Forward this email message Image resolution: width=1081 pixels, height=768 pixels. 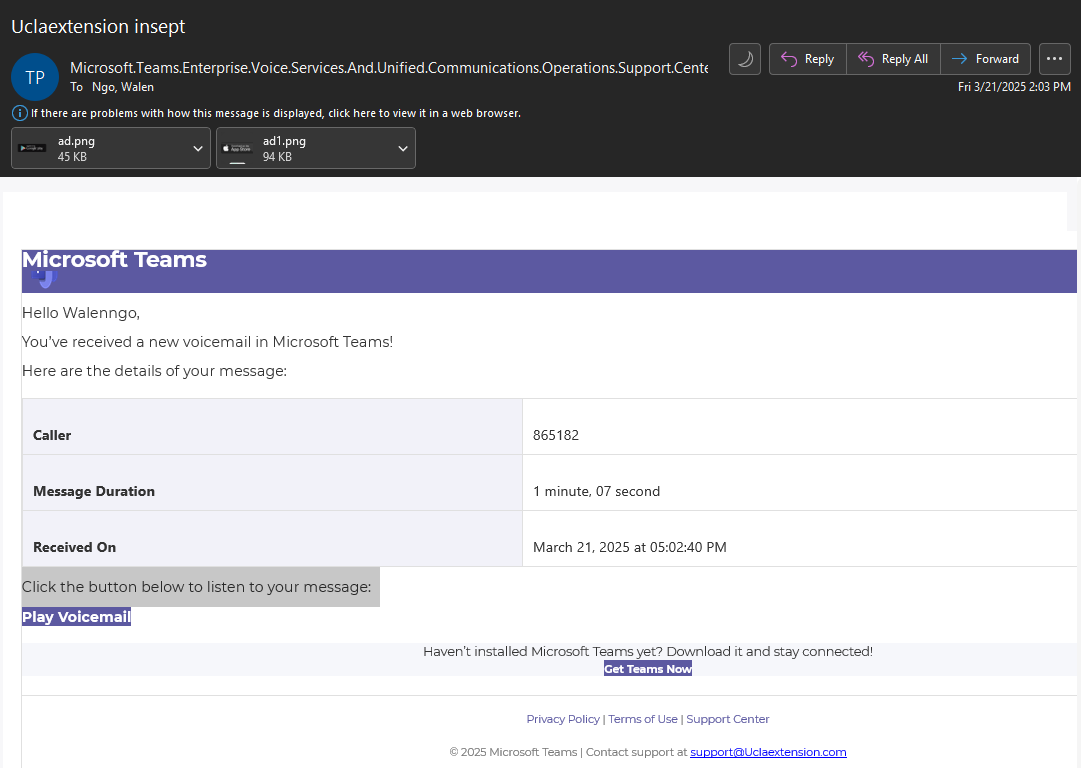coord(985,59)
